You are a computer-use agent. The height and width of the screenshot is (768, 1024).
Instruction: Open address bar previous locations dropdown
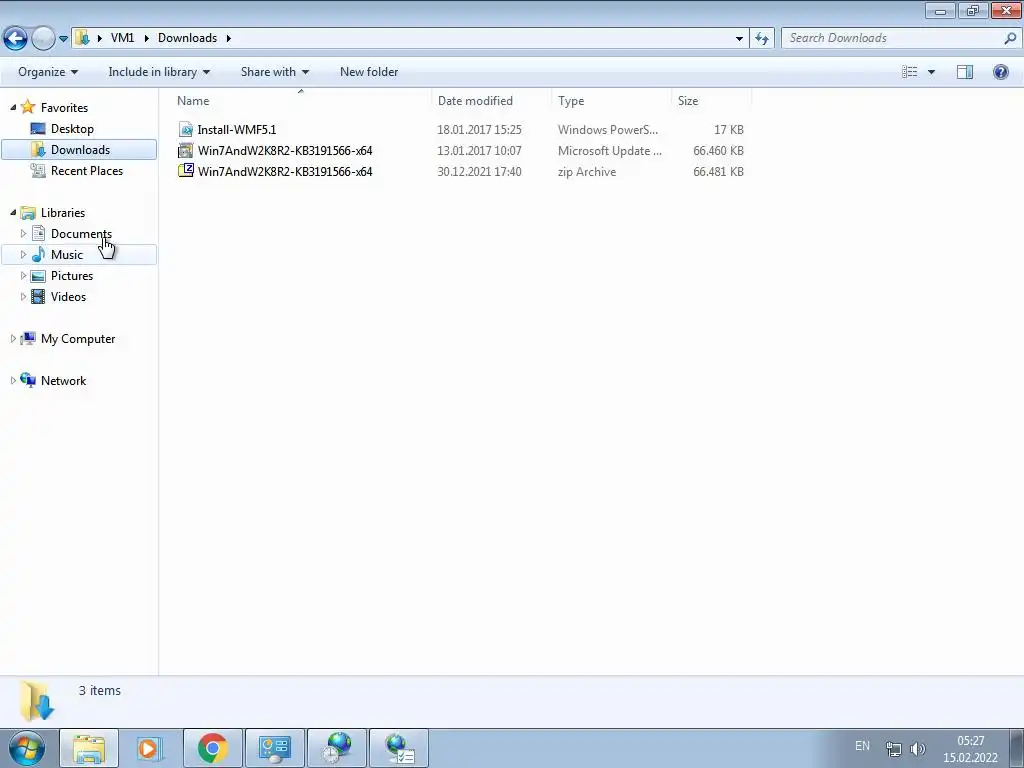coord(739,39)
